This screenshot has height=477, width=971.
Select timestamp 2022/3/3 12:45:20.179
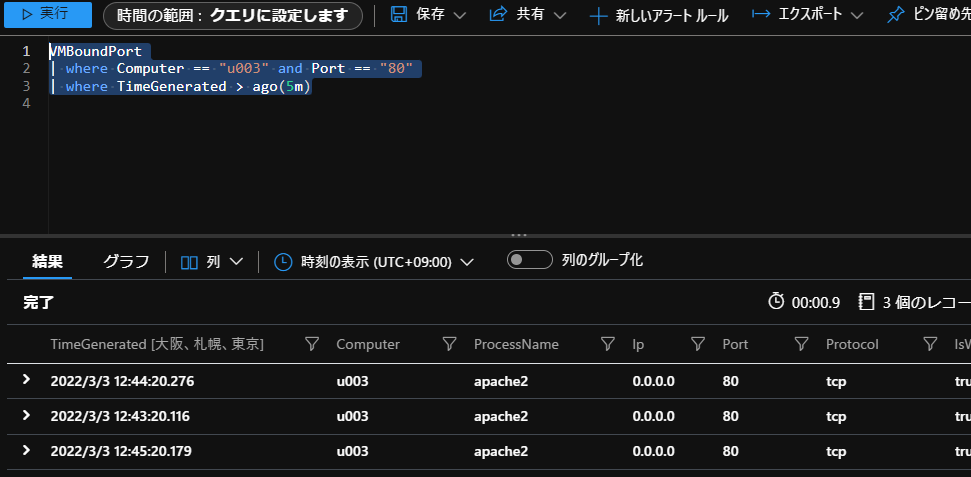point(121,452)
